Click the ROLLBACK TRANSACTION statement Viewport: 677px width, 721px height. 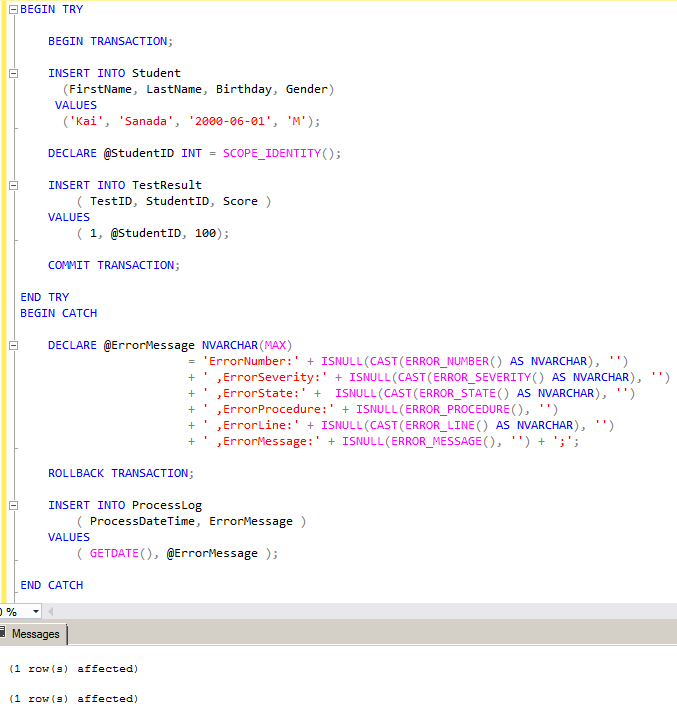tap(120, 473)
